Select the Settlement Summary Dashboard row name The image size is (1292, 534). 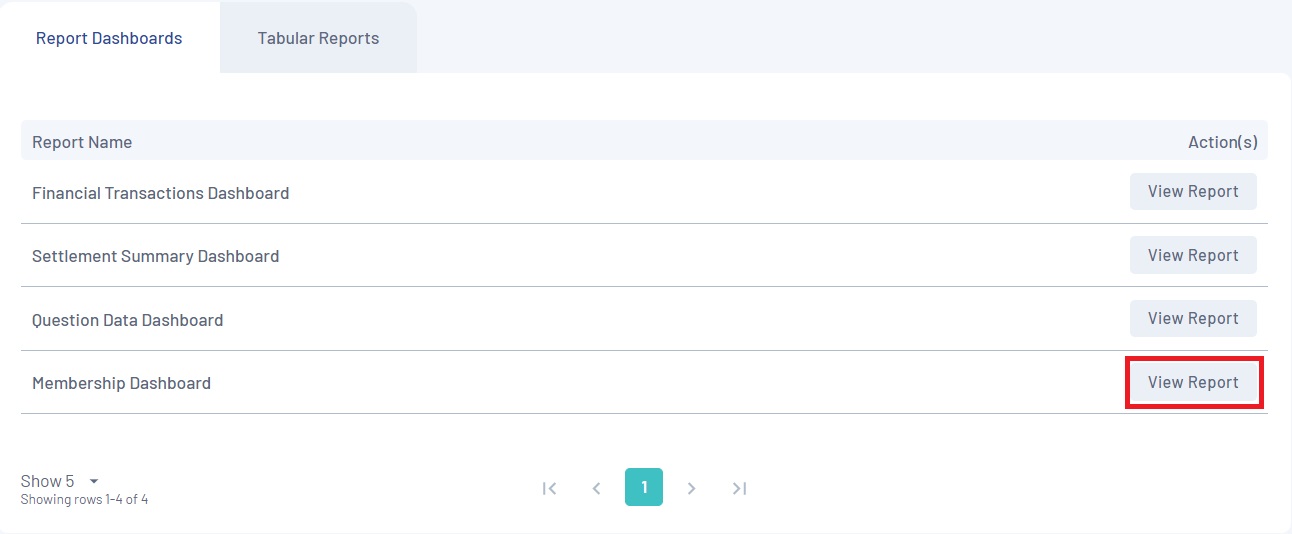tap(155, 256)
